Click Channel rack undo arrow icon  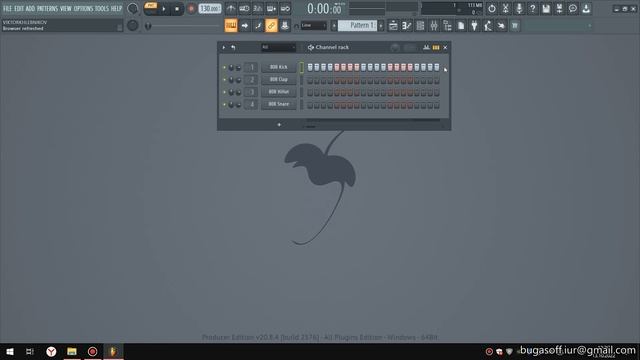coord(233,47)
